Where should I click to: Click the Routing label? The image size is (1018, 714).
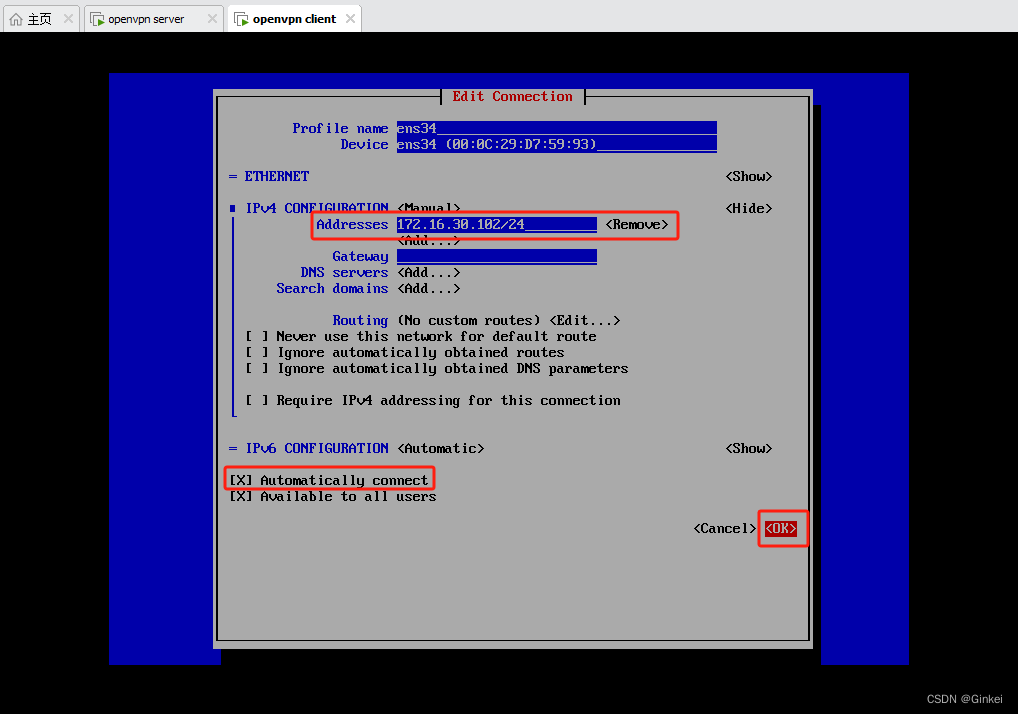pyautogui.click(x=360, y=321)
